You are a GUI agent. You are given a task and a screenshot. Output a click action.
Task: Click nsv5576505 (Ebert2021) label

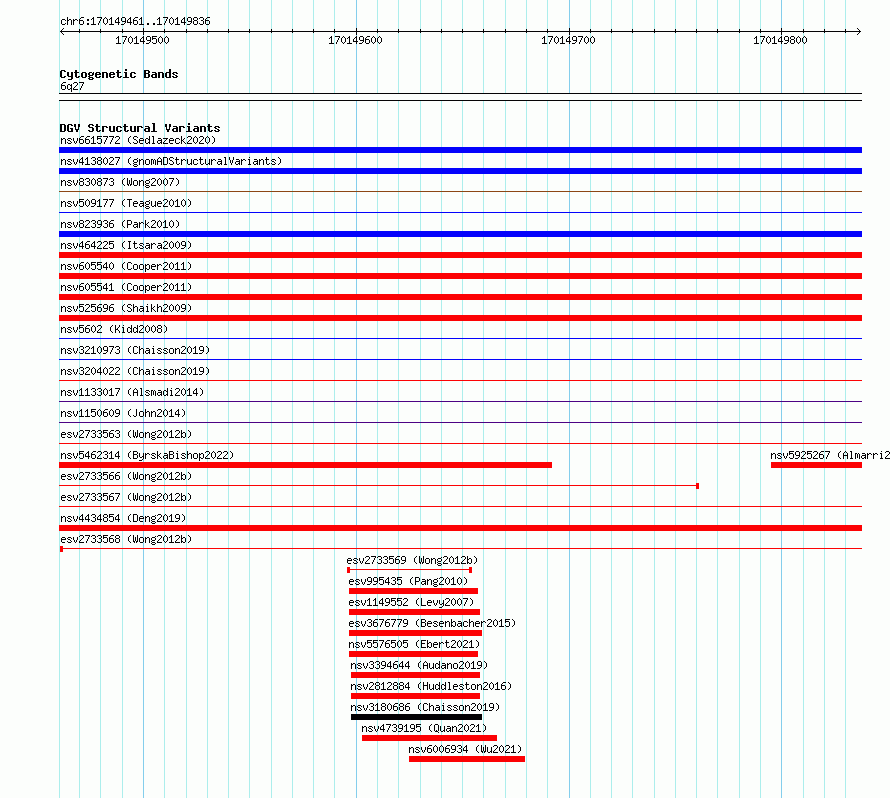coord(414,644)
